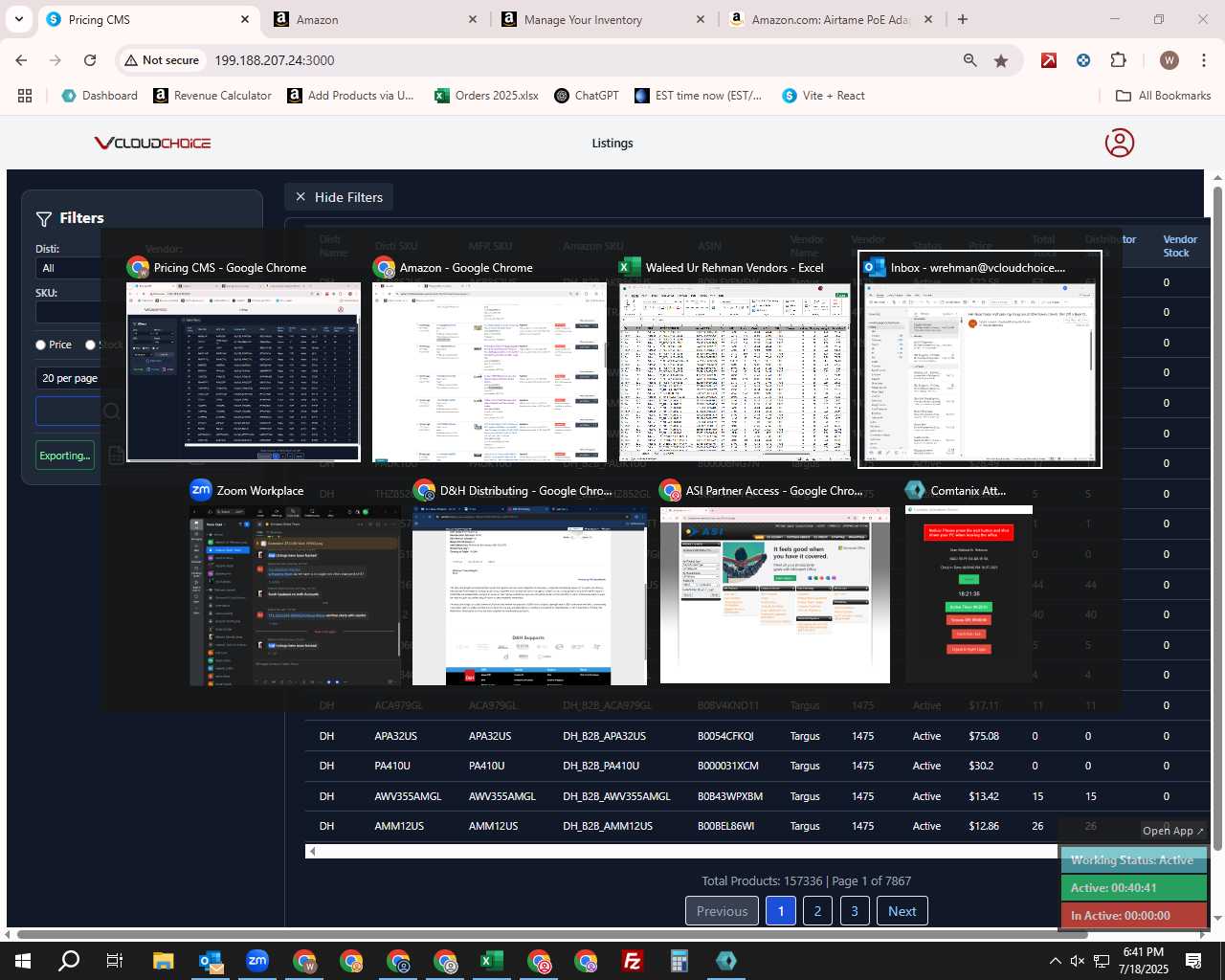
Task: Open the Excel taskbar icon
Action: (x=492, y=961)
